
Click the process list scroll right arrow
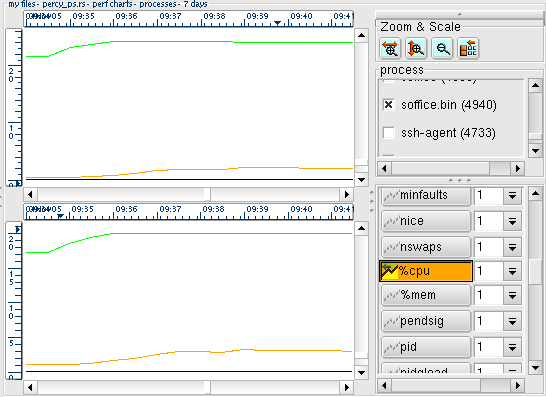518,169
